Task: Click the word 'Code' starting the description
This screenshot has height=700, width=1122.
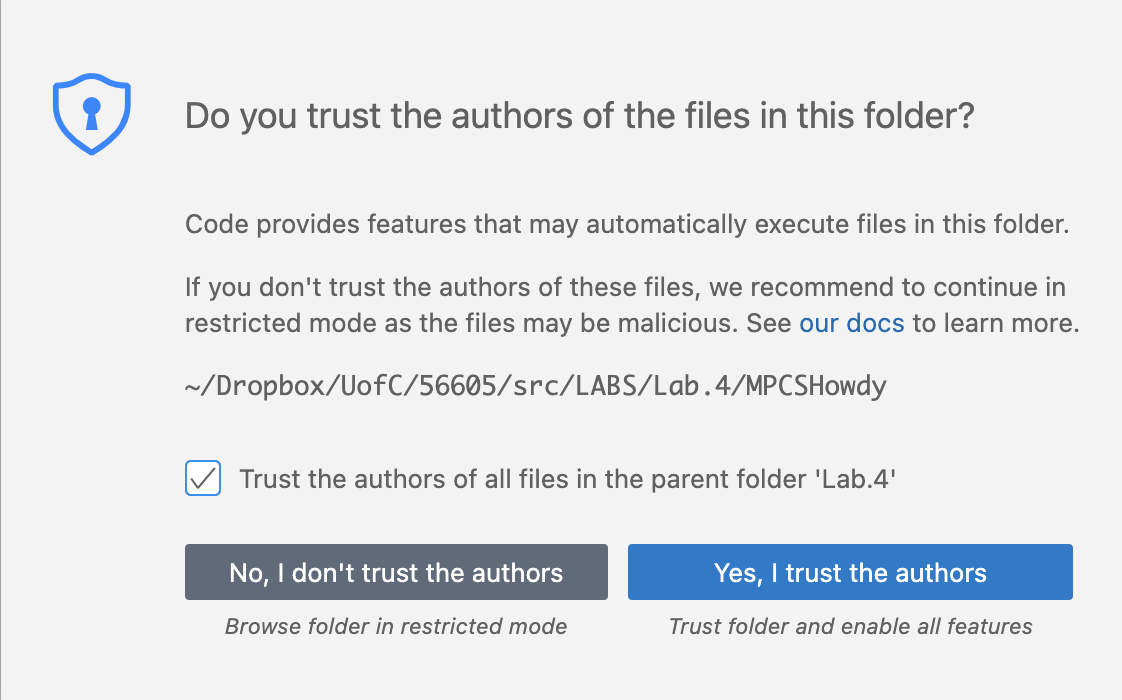Action: click(x=216, y=224)
